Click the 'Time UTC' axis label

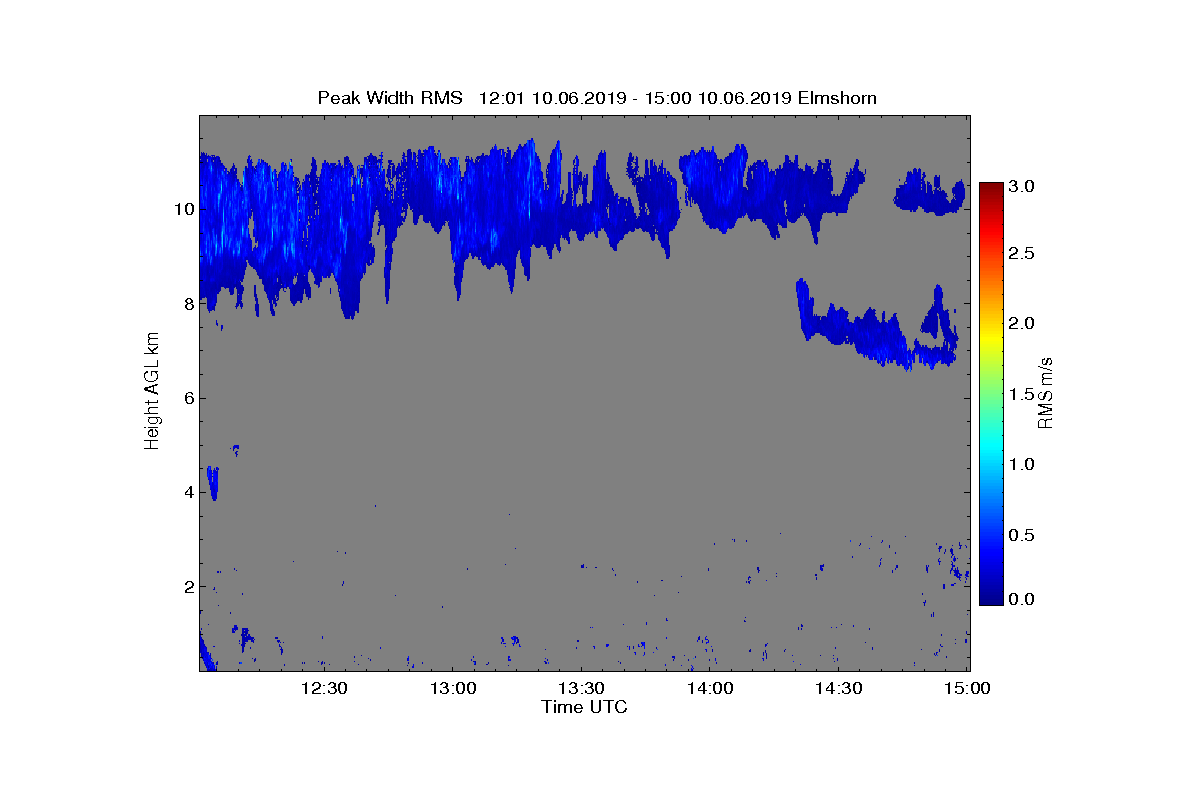(585, 707)
